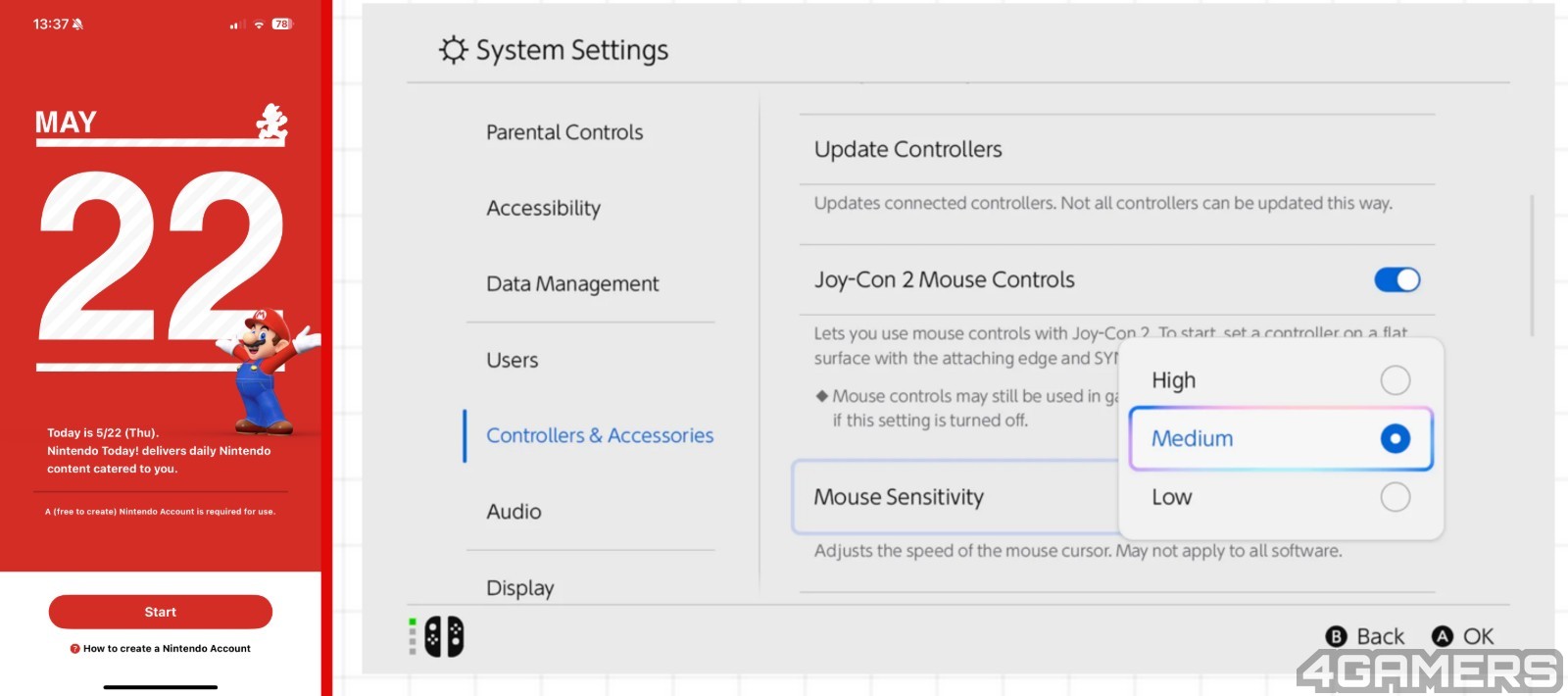
Task: Open the Mouse Sensitivity dropdown setting
Action: [x=955, y=497]
